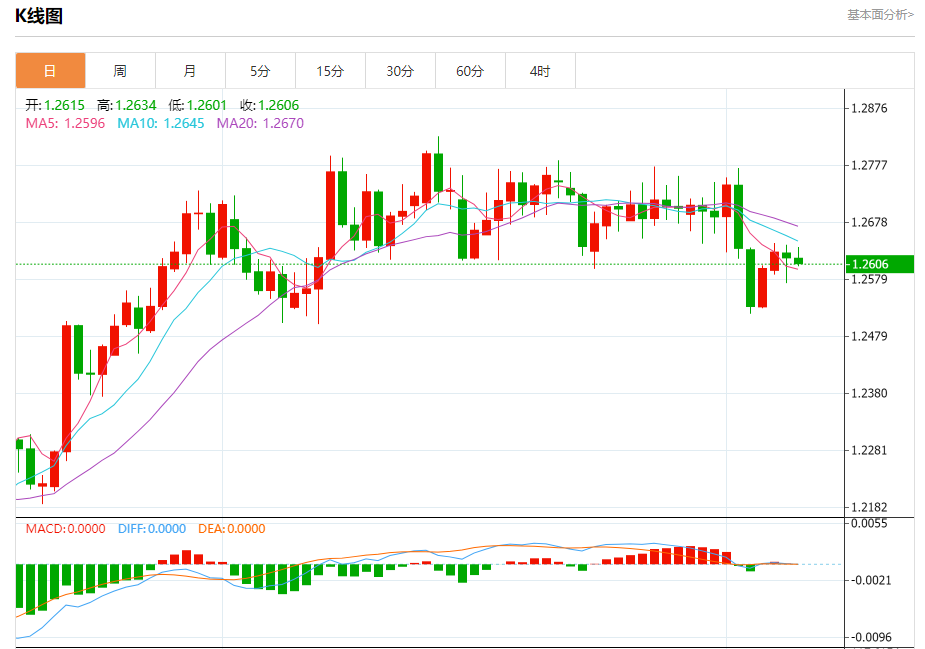Click the MA10 indicator label

tap(161, 123)
